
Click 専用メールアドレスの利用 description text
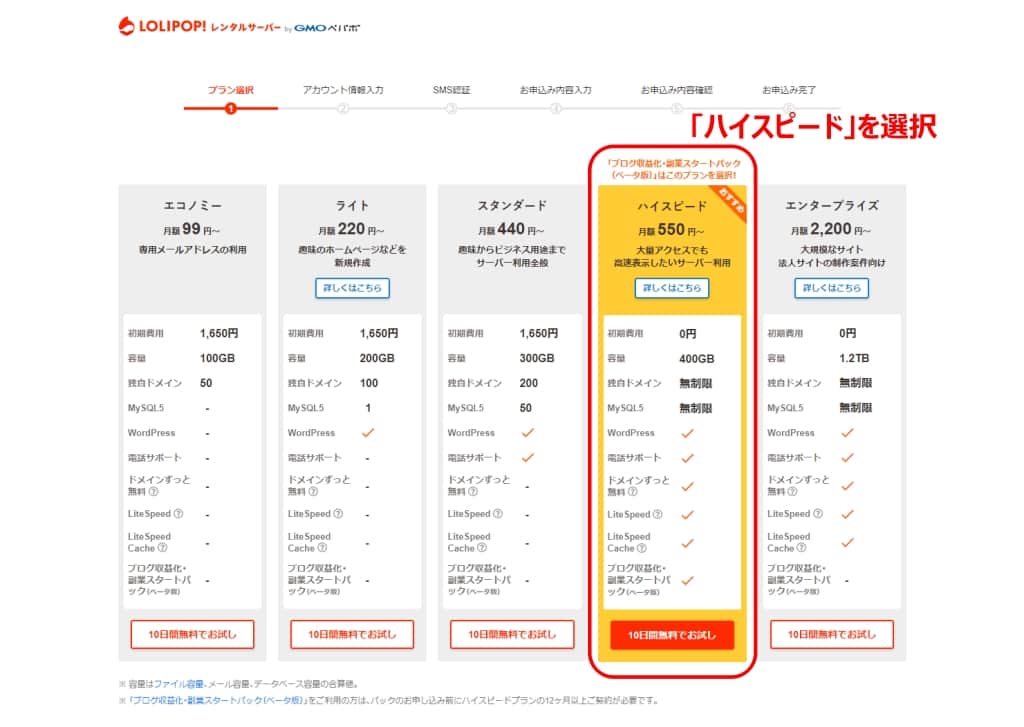pyautogui.click(x=193, y=250)
